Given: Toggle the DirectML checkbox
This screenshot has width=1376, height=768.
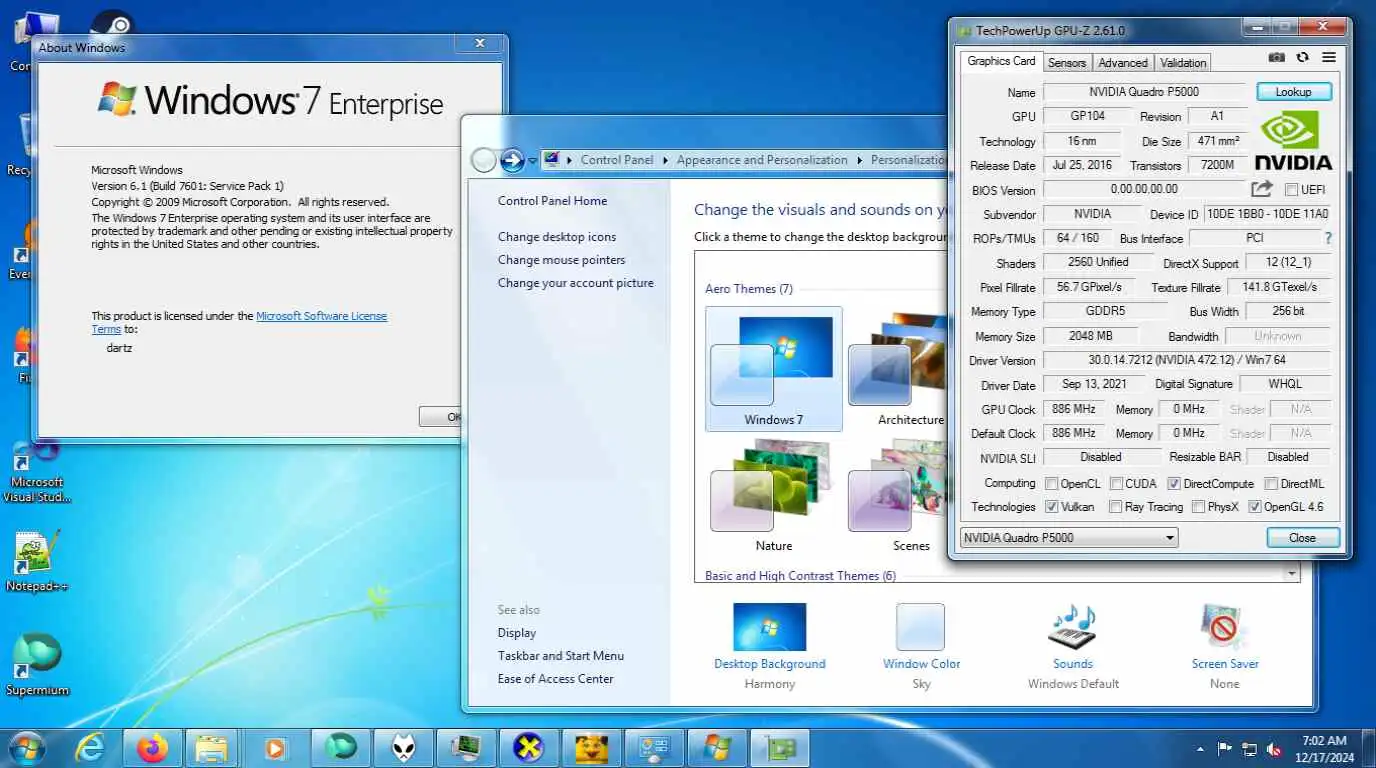Looking at the screenshot, I should point(1272,484).
